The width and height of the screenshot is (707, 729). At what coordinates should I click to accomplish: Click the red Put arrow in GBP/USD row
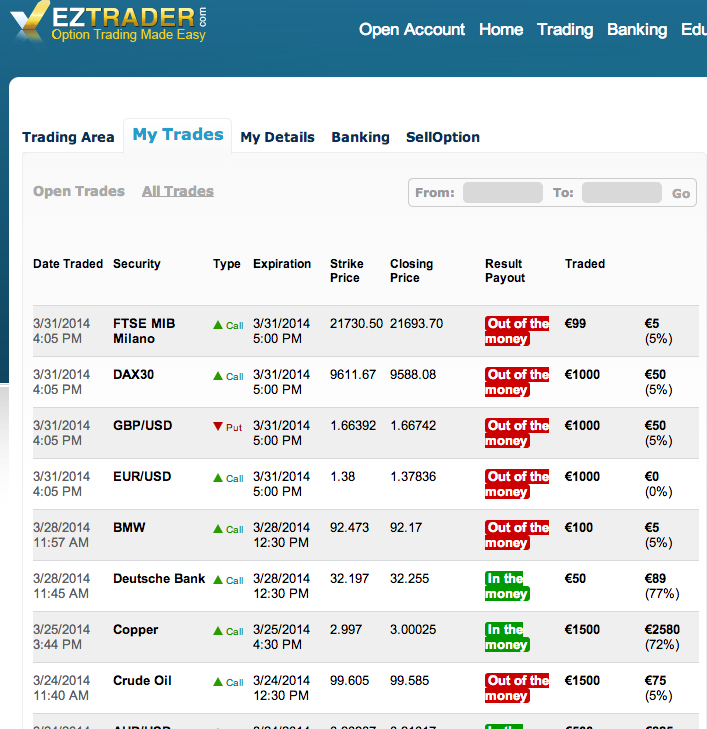(x=218, y=426)
